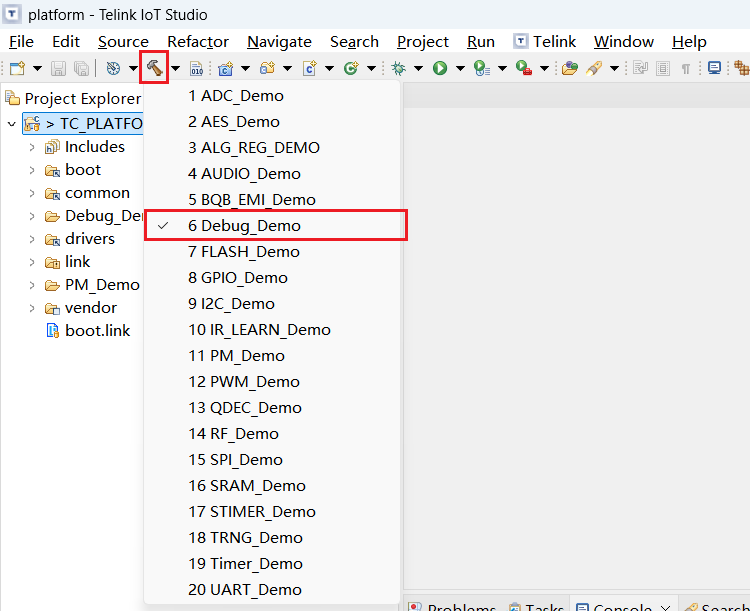Select 17 STIMER_Demo configuration

click(x=272, y=511)
